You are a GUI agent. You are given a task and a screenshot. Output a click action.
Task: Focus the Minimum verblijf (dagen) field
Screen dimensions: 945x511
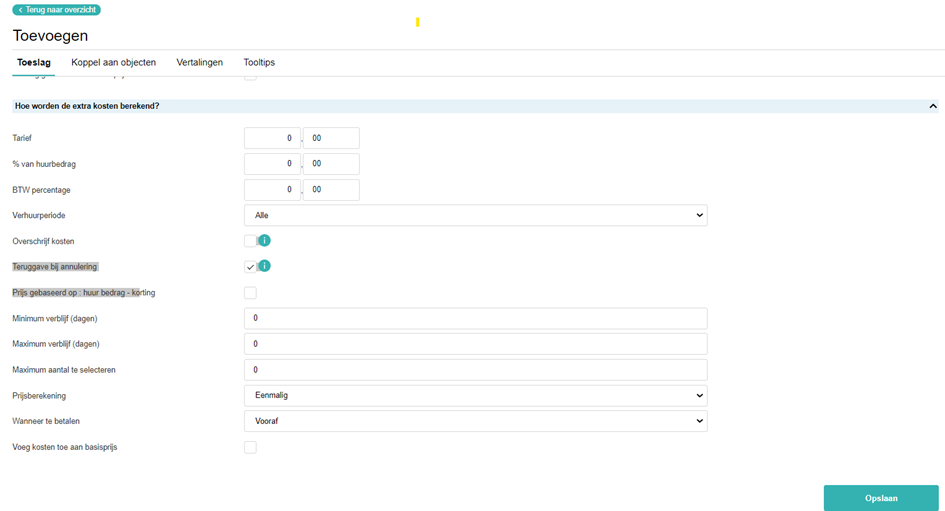476,318
